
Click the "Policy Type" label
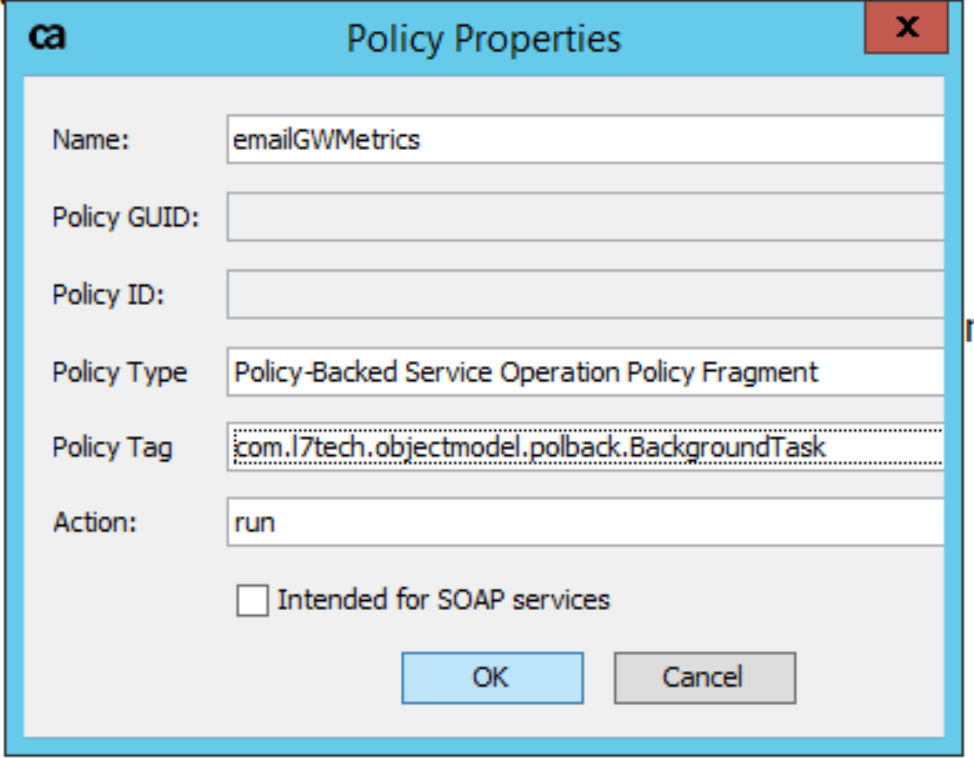pyautogui.click(x=119, y=373)
